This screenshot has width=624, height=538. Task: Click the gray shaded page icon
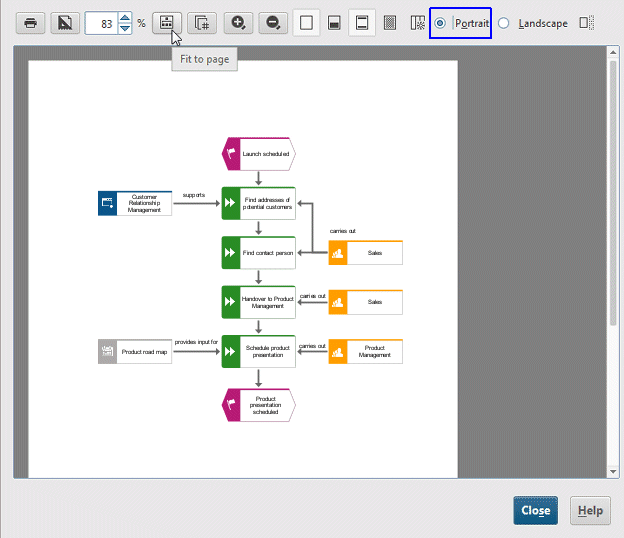coord(390,23)
